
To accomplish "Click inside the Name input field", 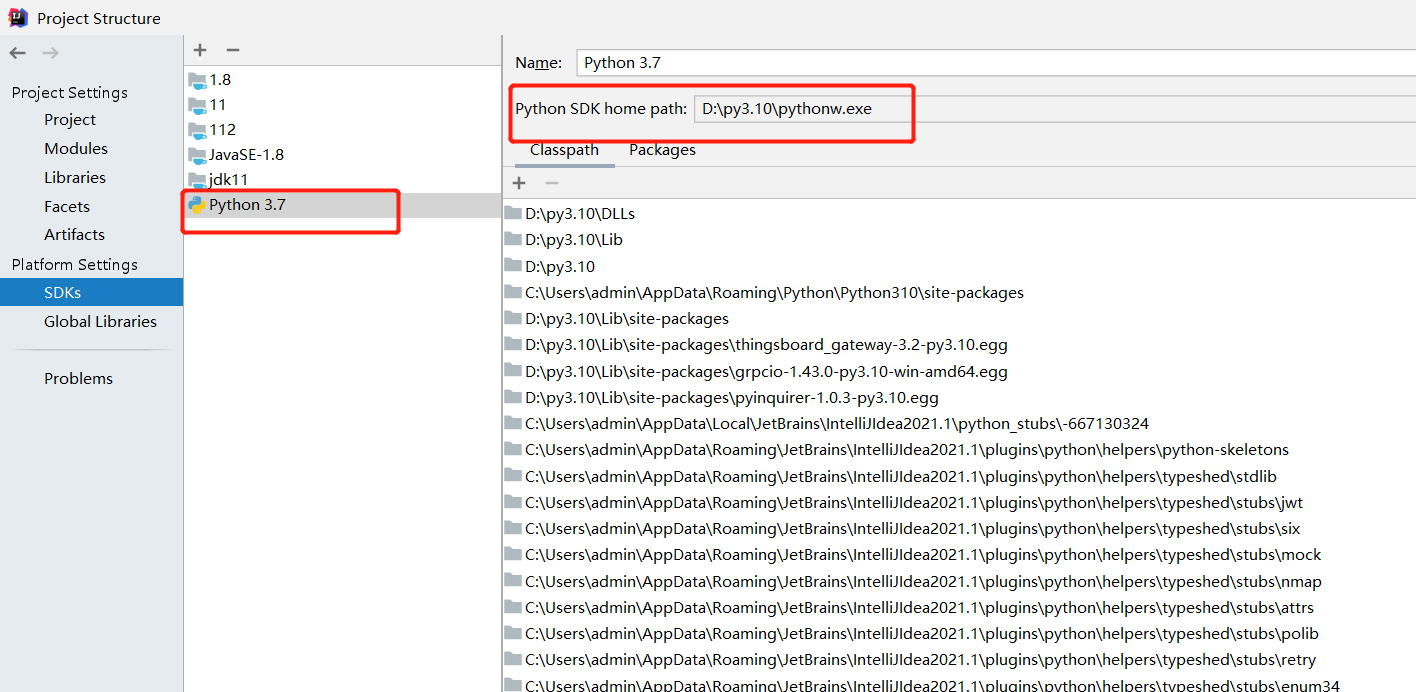I will [x=800, y=62].
